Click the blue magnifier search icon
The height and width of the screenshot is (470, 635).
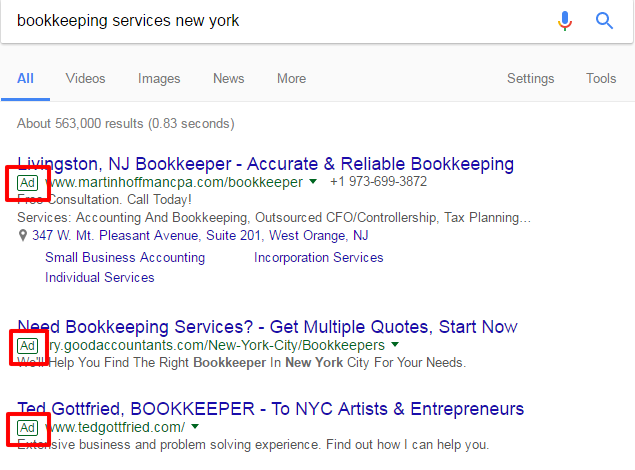click(604, 21)
